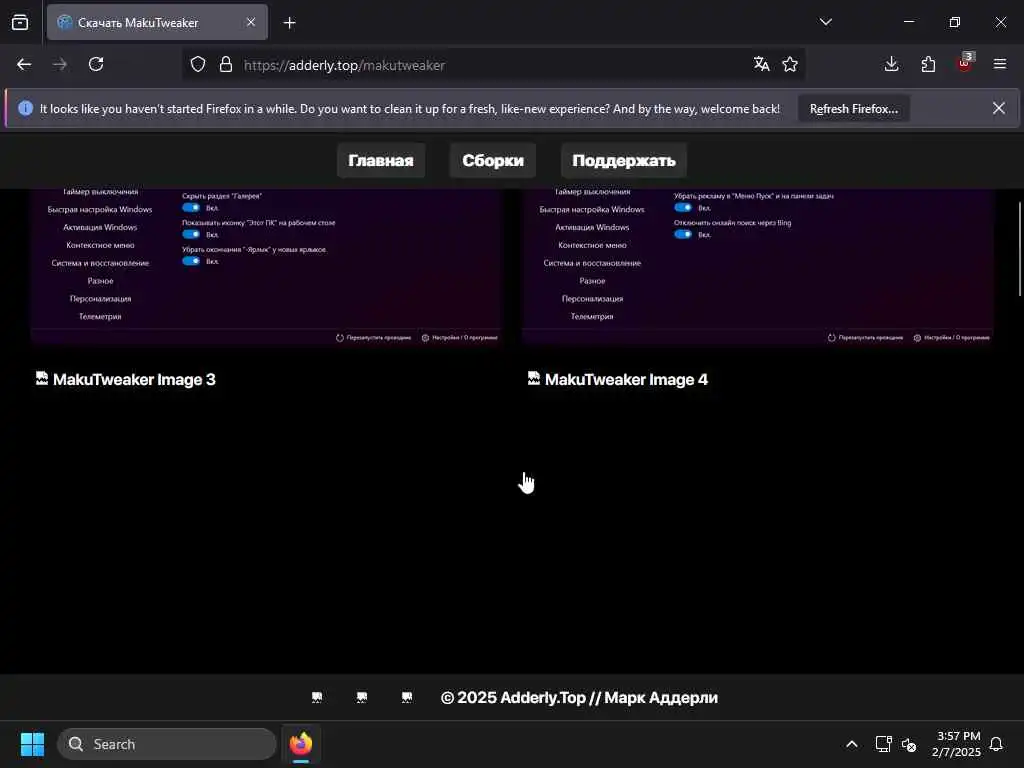Viewport: 1024px width, 768px height.
Task: Open clock and date 3:57 PM
Action: click(957, 744)
